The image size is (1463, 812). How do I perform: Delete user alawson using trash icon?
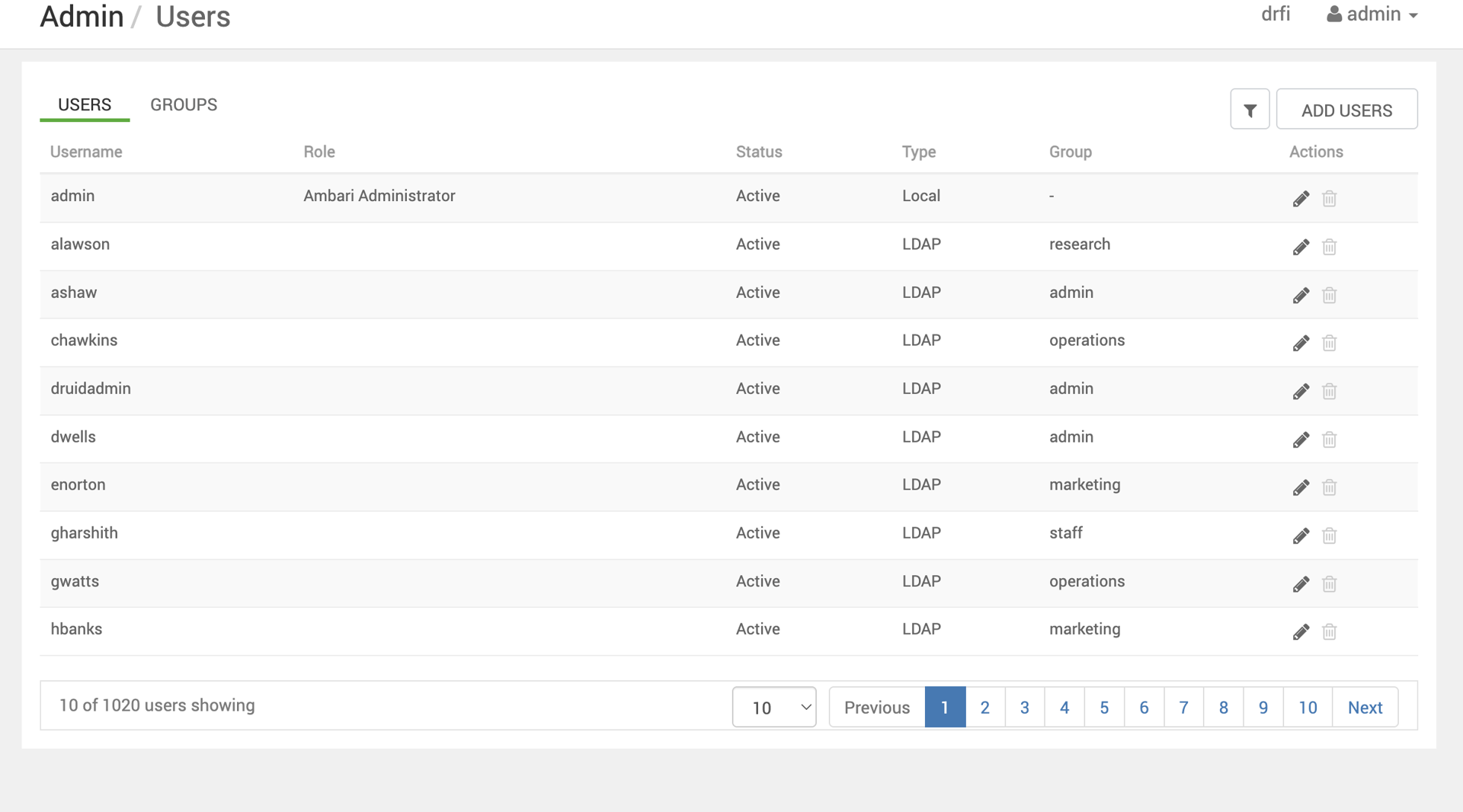click(1329, 247)
